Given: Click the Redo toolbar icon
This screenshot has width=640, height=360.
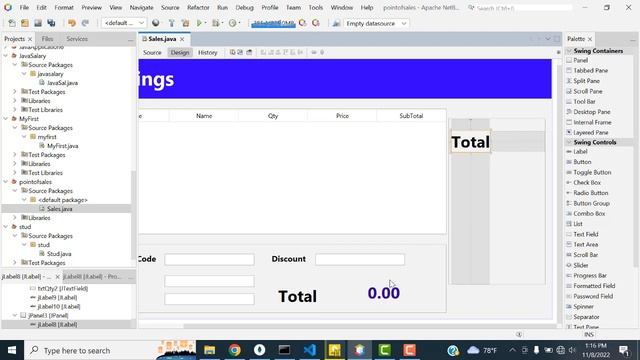Looking at the screenshot, I should pyautogui.click(x=85, y=23).
